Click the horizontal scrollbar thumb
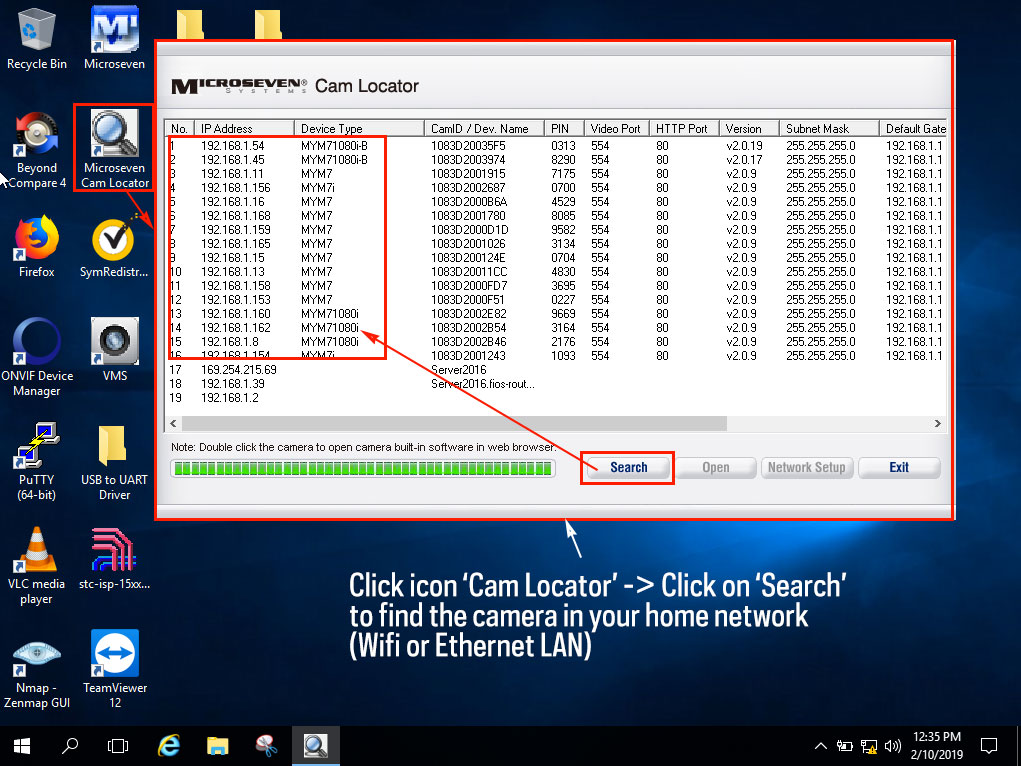 pos(455,423)
